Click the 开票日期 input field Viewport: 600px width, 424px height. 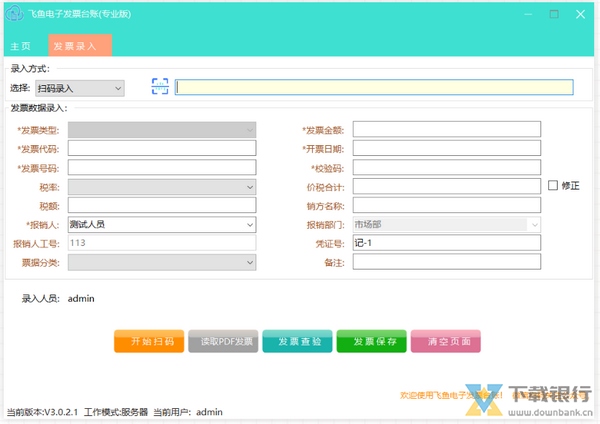[x=447, y=148]
